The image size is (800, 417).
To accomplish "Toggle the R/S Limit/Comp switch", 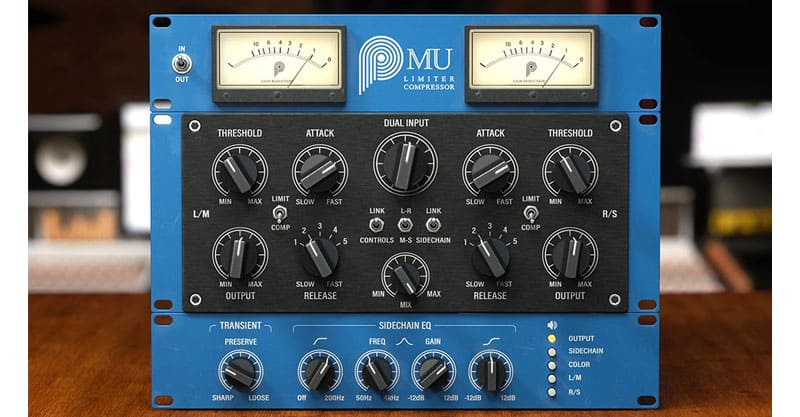I will (x=530, y=213).
